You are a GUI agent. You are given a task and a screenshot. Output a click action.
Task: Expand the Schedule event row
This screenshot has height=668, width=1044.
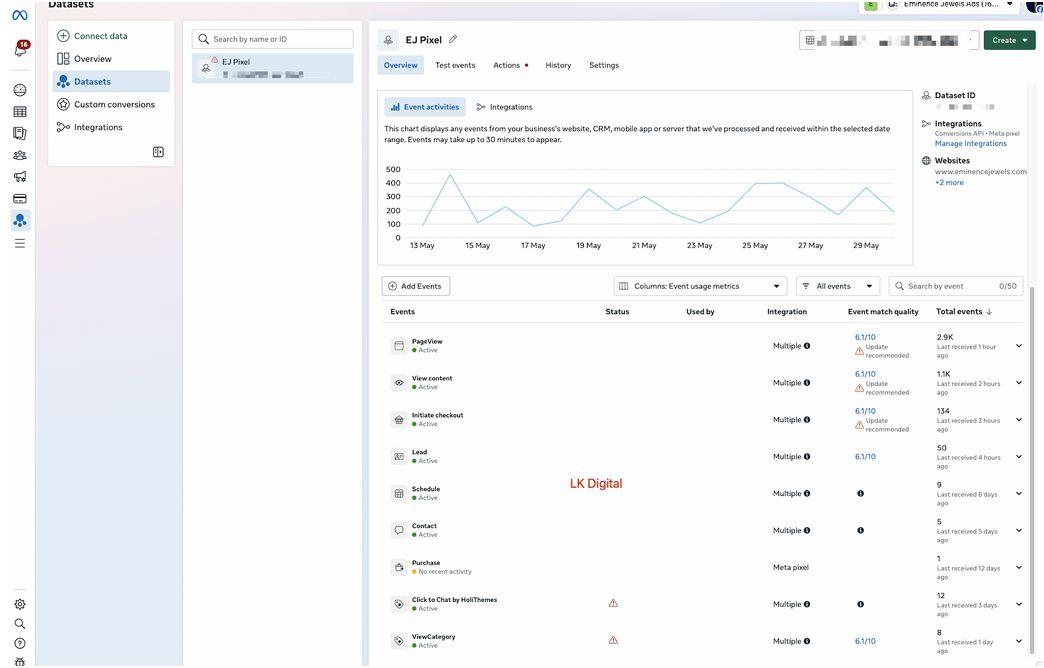[x=1019, y=494]
